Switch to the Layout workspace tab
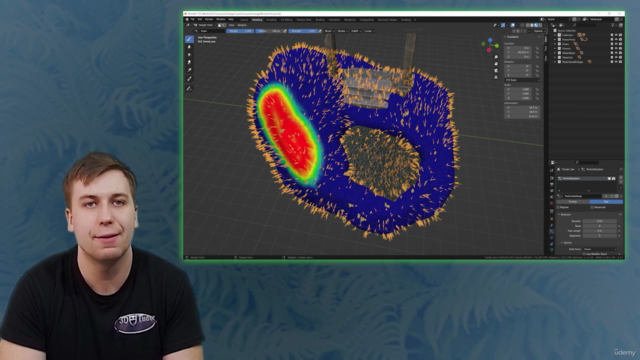Image resolution: width=640 pixels, height=360 pixels. [x=244, y=20]
